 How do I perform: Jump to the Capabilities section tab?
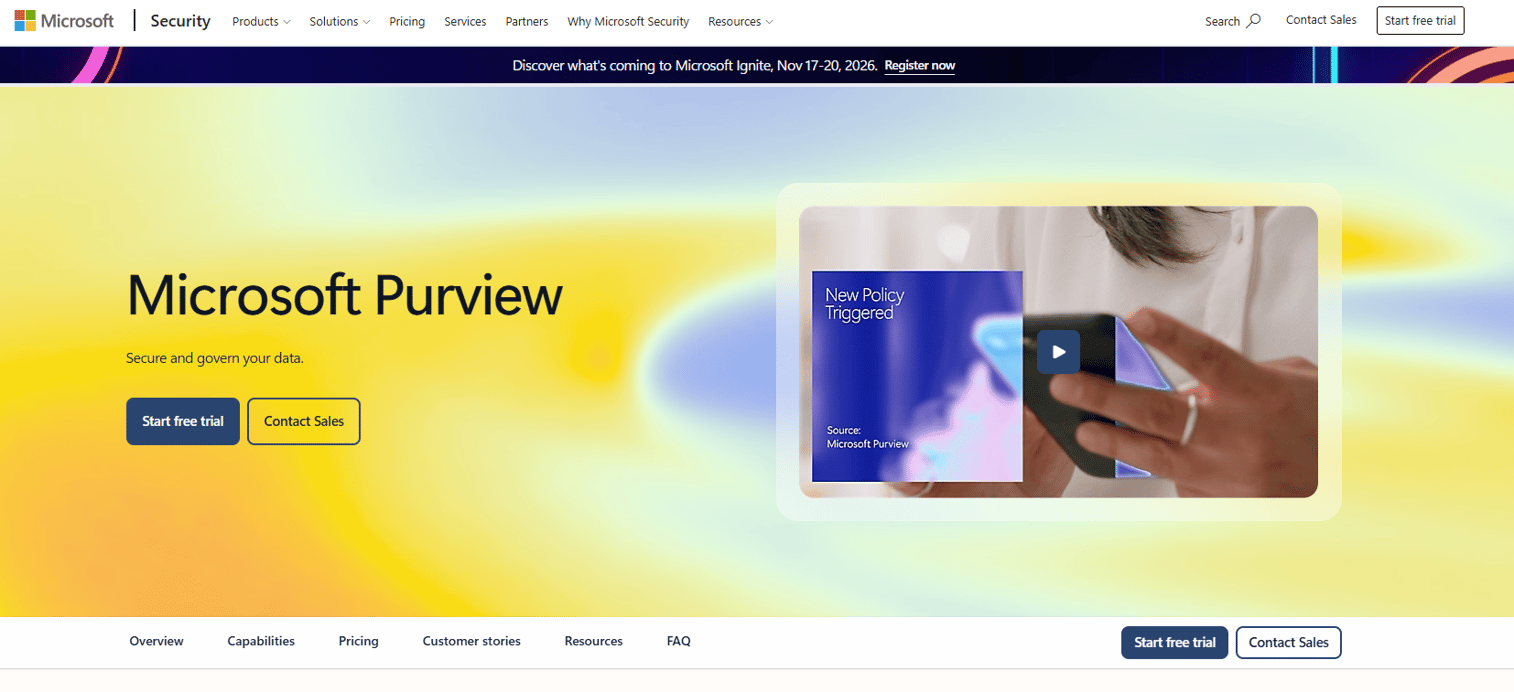click(x=261, y=641)
